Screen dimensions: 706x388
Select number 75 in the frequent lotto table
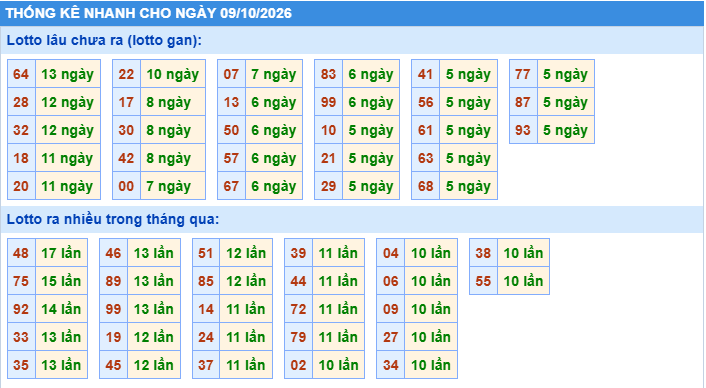click(21, 280)
